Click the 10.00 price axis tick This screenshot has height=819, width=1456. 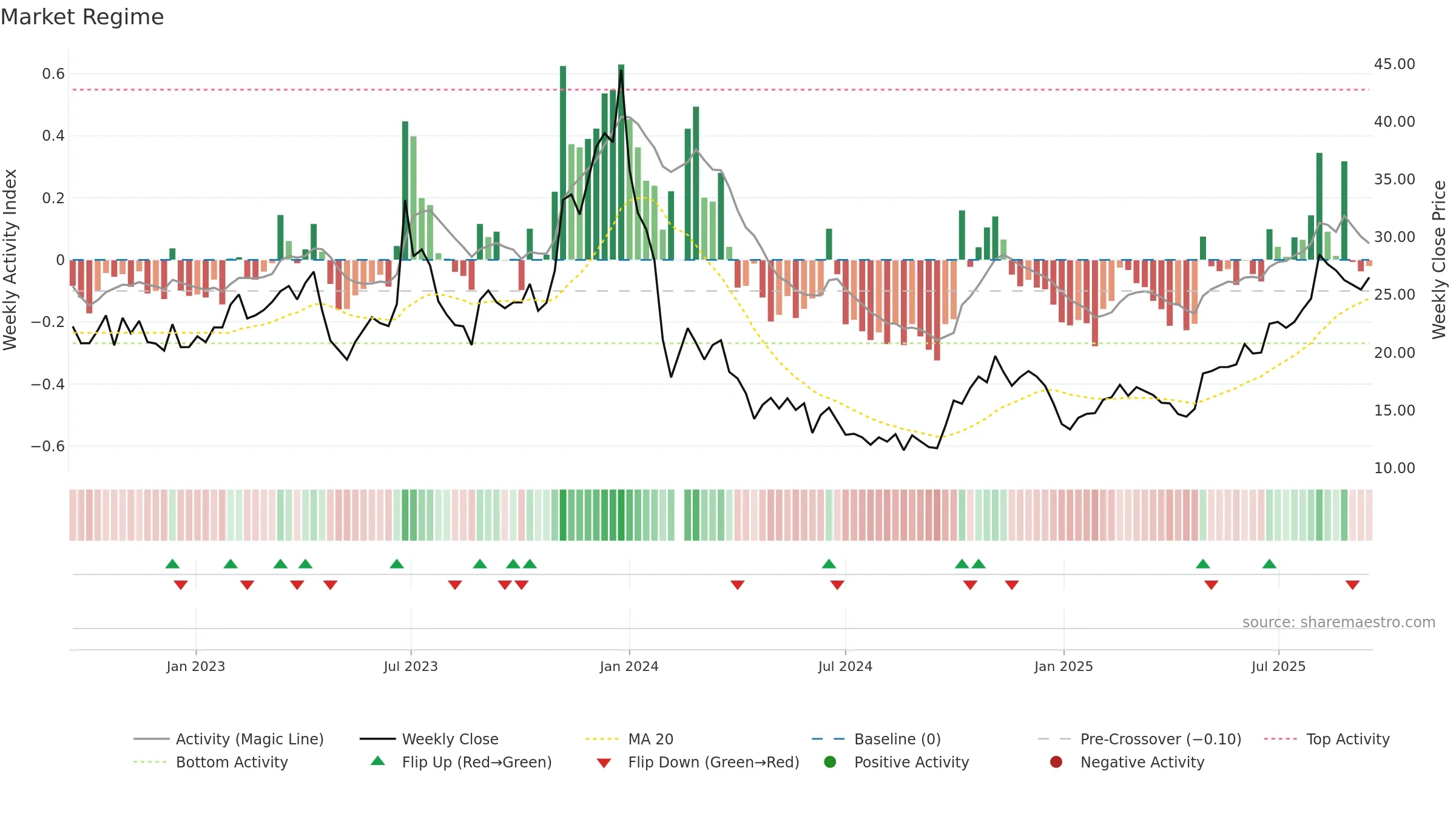click(1394, 468)
